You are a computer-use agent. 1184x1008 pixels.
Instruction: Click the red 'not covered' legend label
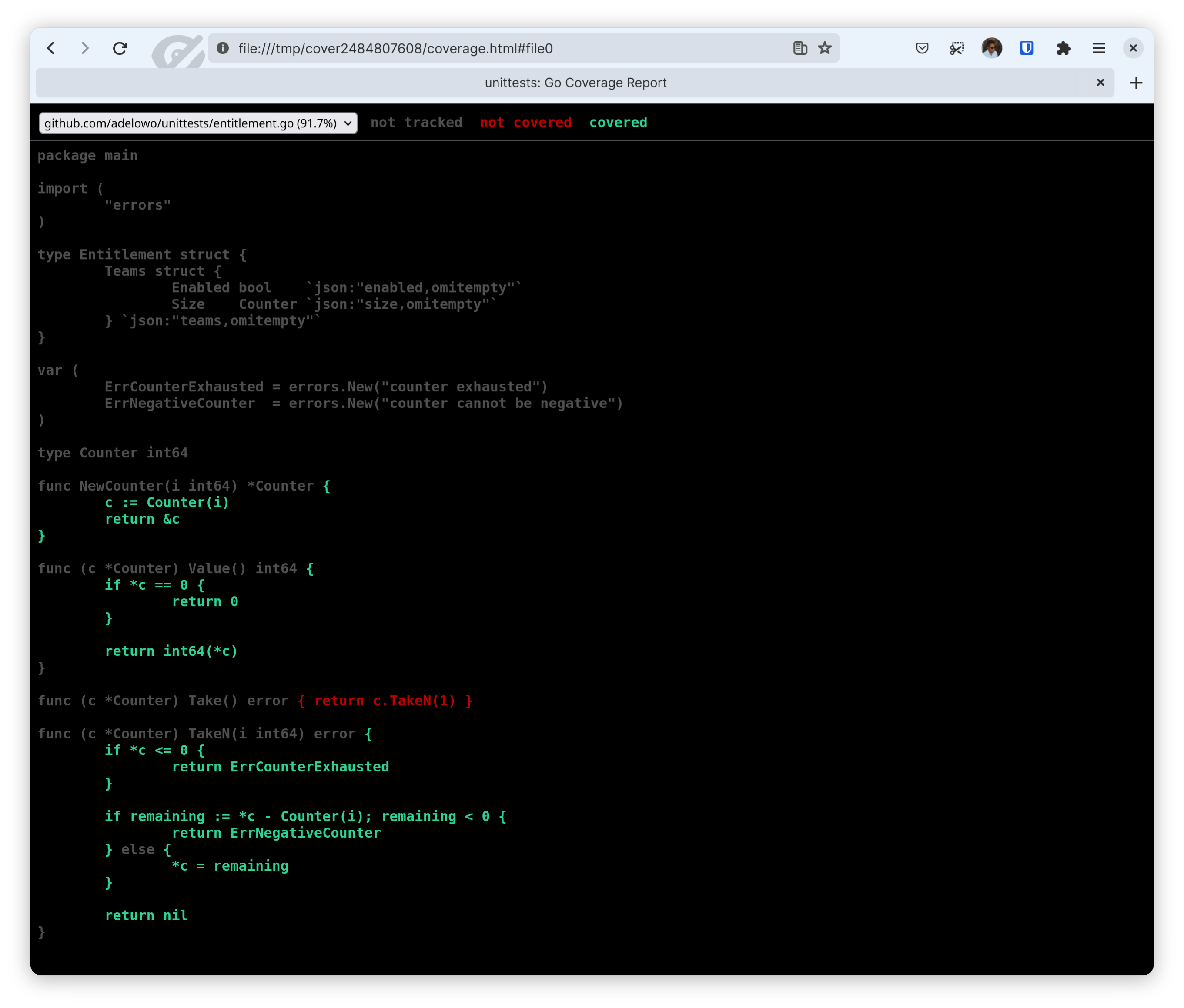coord(525,122)
